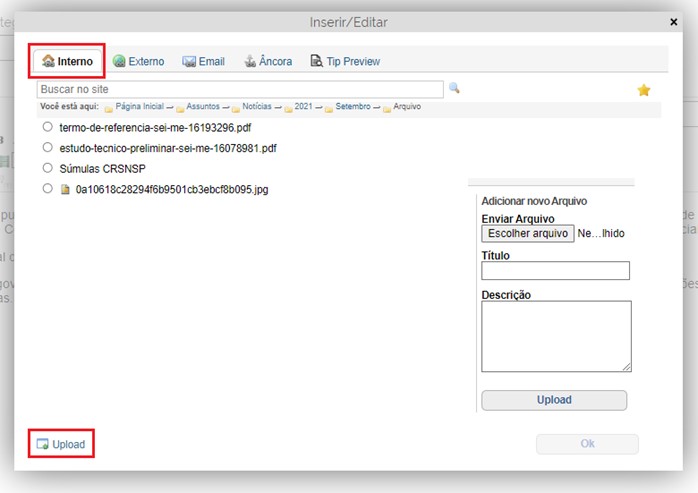Open the Tip Preview tab
Screen dimensions: 698x493
tap(345, 61)
